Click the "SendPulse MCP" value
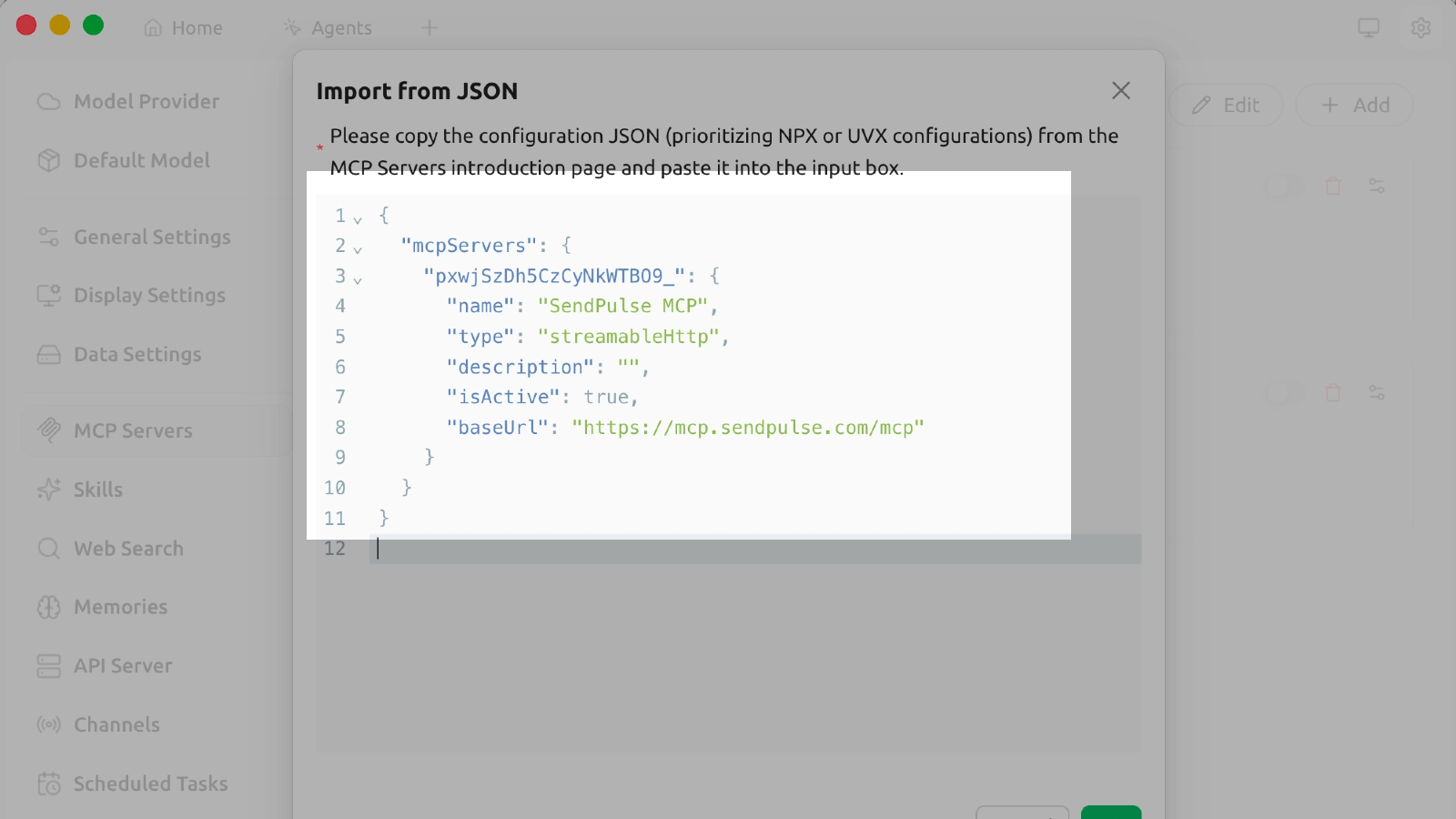Image resolution: width=1456 pixels, height=819 pixels. [622, 306]
